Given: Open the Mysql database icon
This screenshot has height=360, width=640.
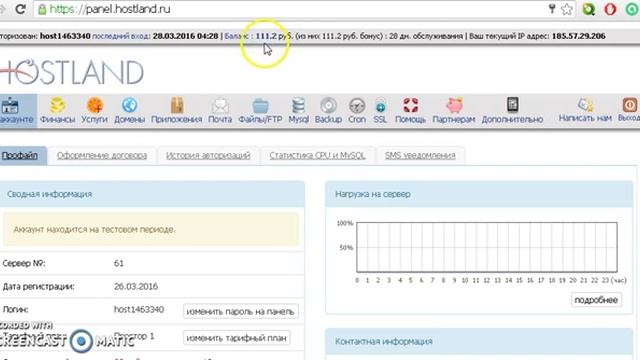Looking at the screenshot, I should (298, 106).
